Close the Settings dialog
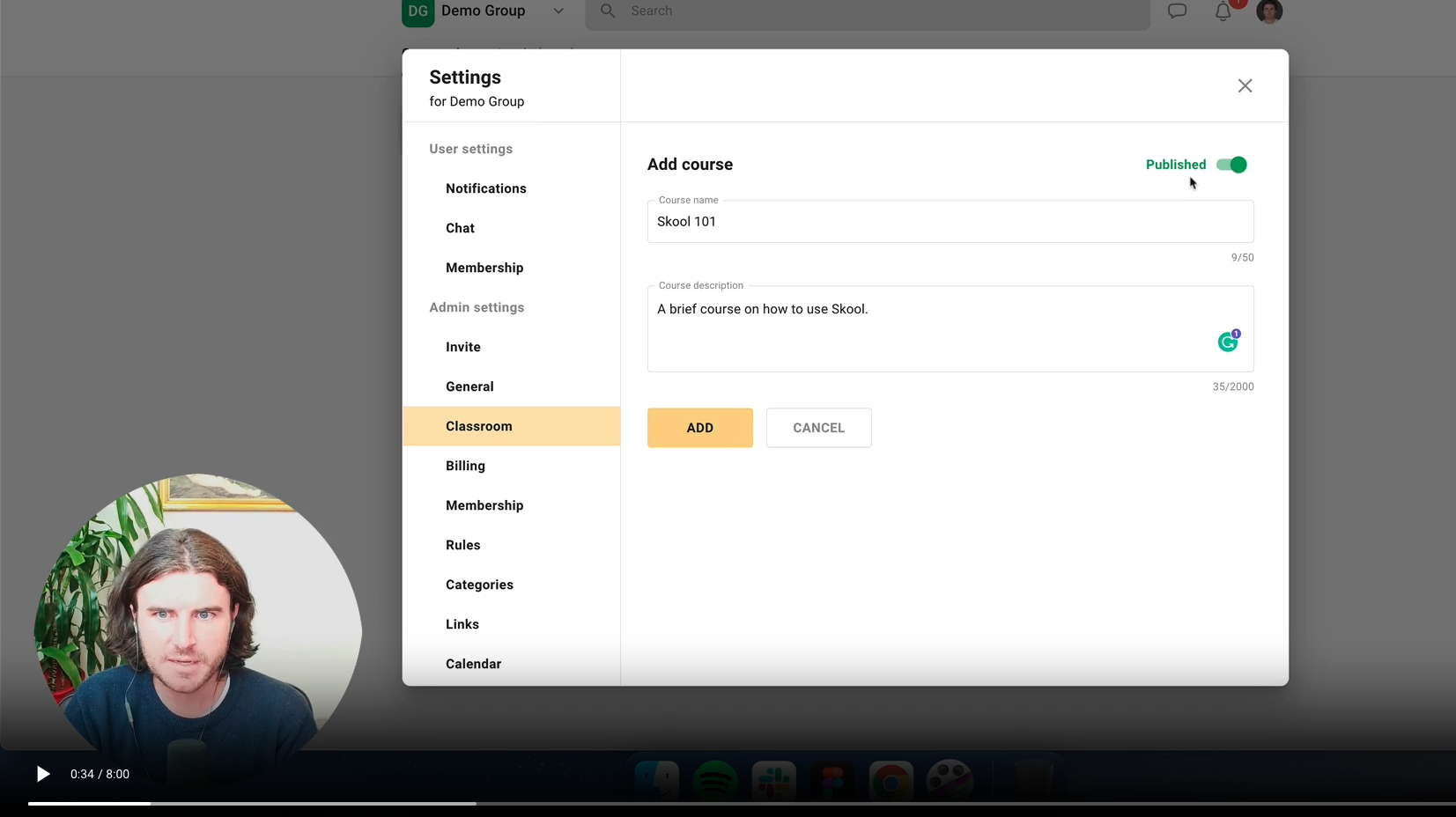1456x817 pixels. (1245, 85)
